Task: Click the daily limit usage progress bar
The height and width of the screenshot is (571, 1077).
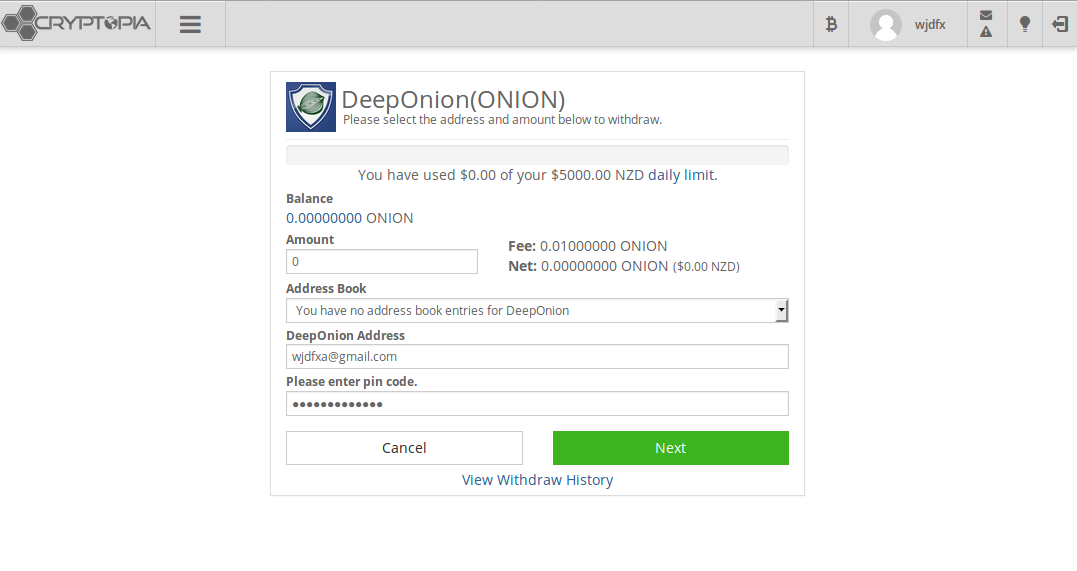Action: [x=537, y=155]
